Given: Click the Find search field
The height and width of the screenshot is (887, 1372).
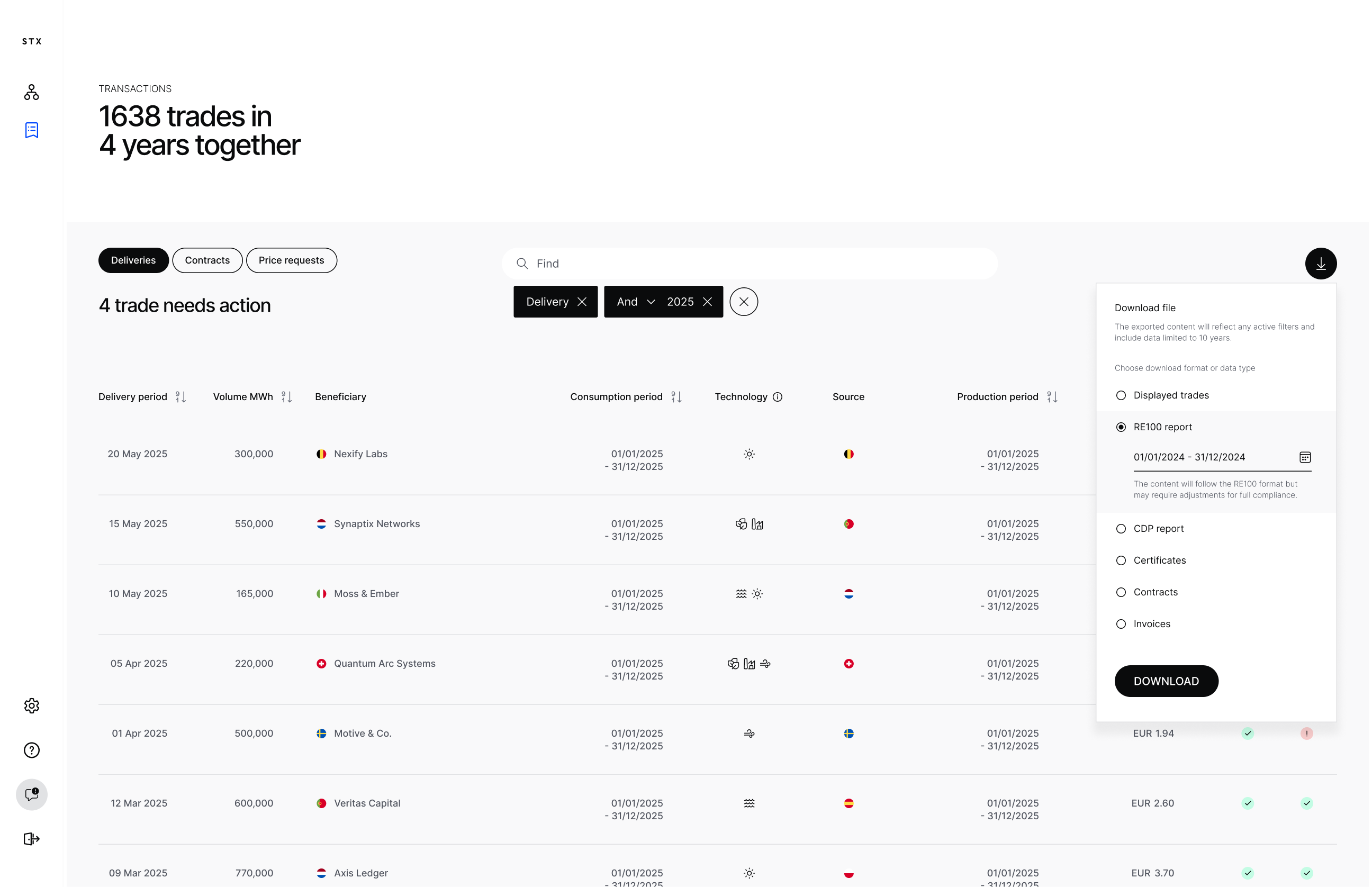Looking at the screenshot, I should coord(749,264).
